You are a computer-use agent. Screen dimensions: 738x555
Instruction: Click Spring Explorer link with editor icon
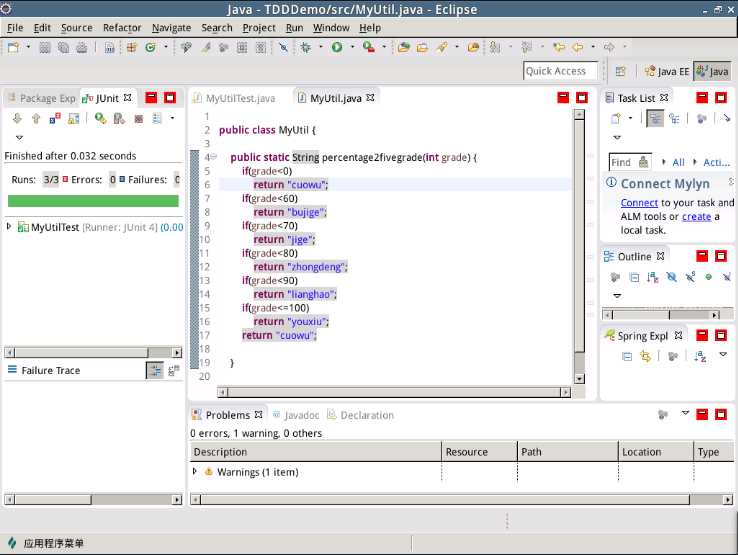pyautogui.click(x=645, y=356)
